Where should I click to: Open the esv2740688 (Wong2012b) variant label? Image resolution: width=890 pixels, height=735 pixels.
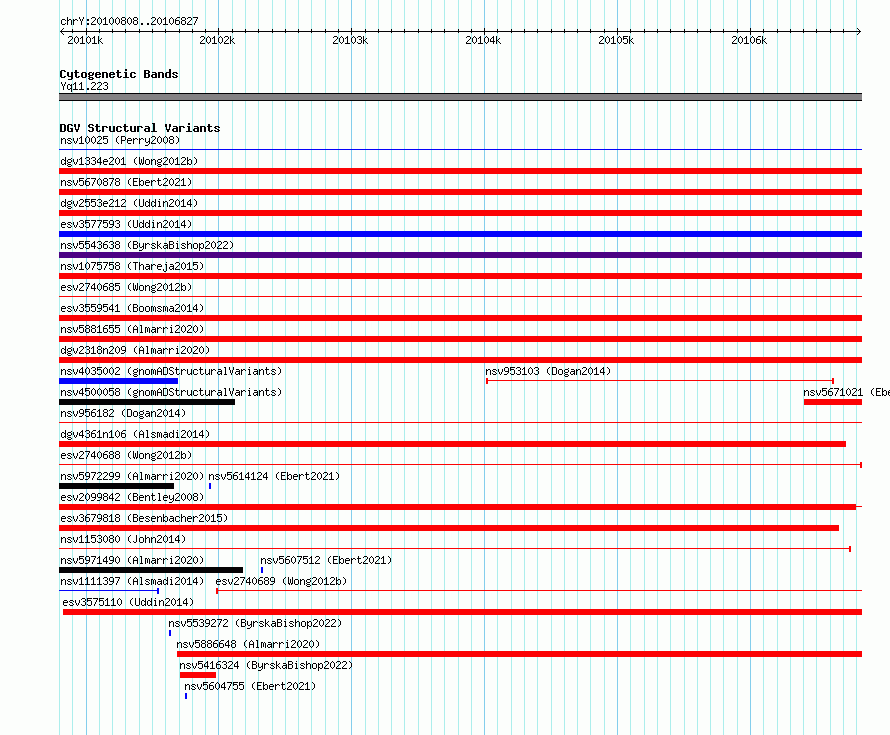click(x=126, y=455)
